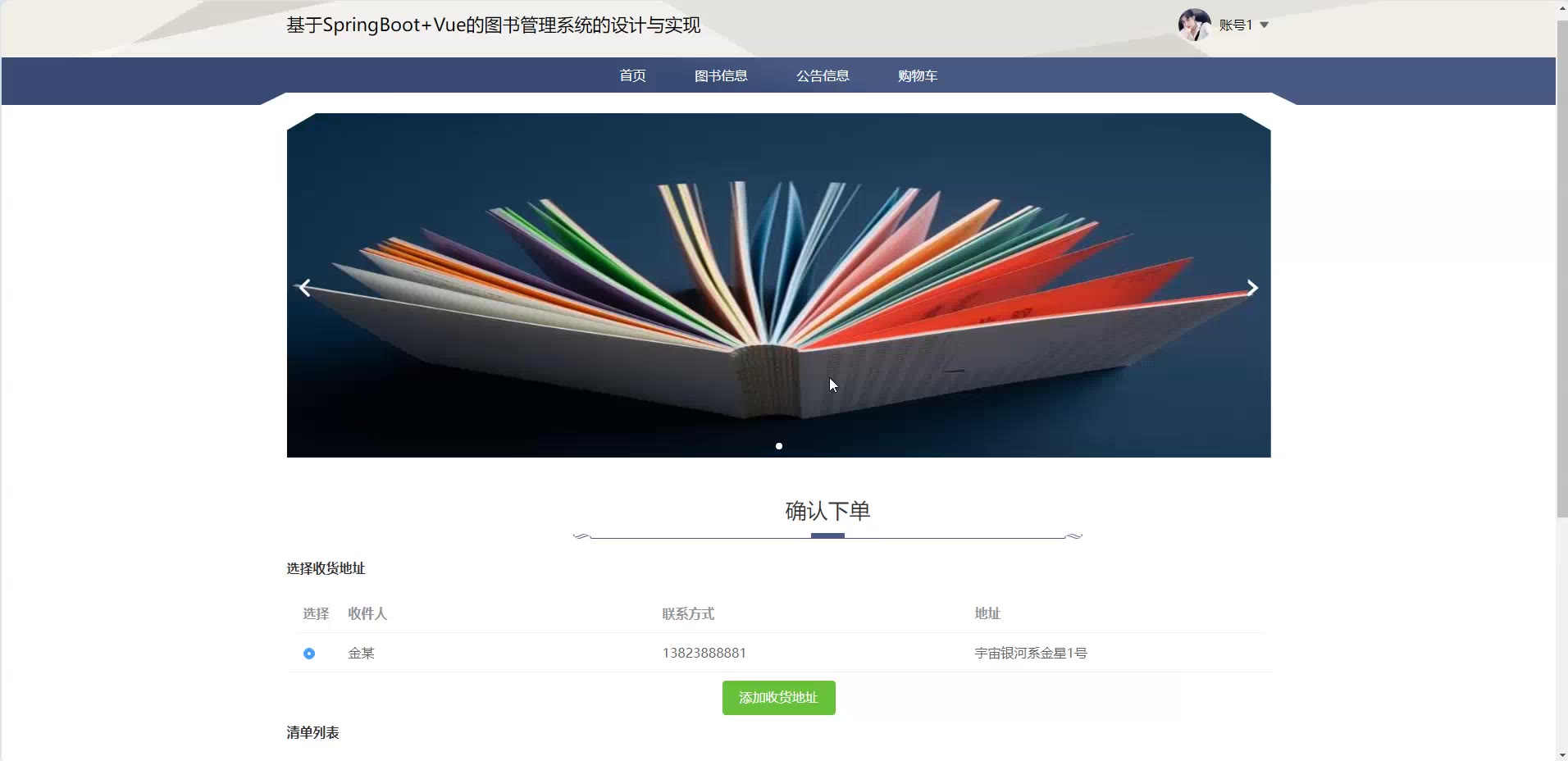The image size is (1568, 761).
Task: Expand the 账号1 account dropdown arrow
Action: (x=1264, y=25)
